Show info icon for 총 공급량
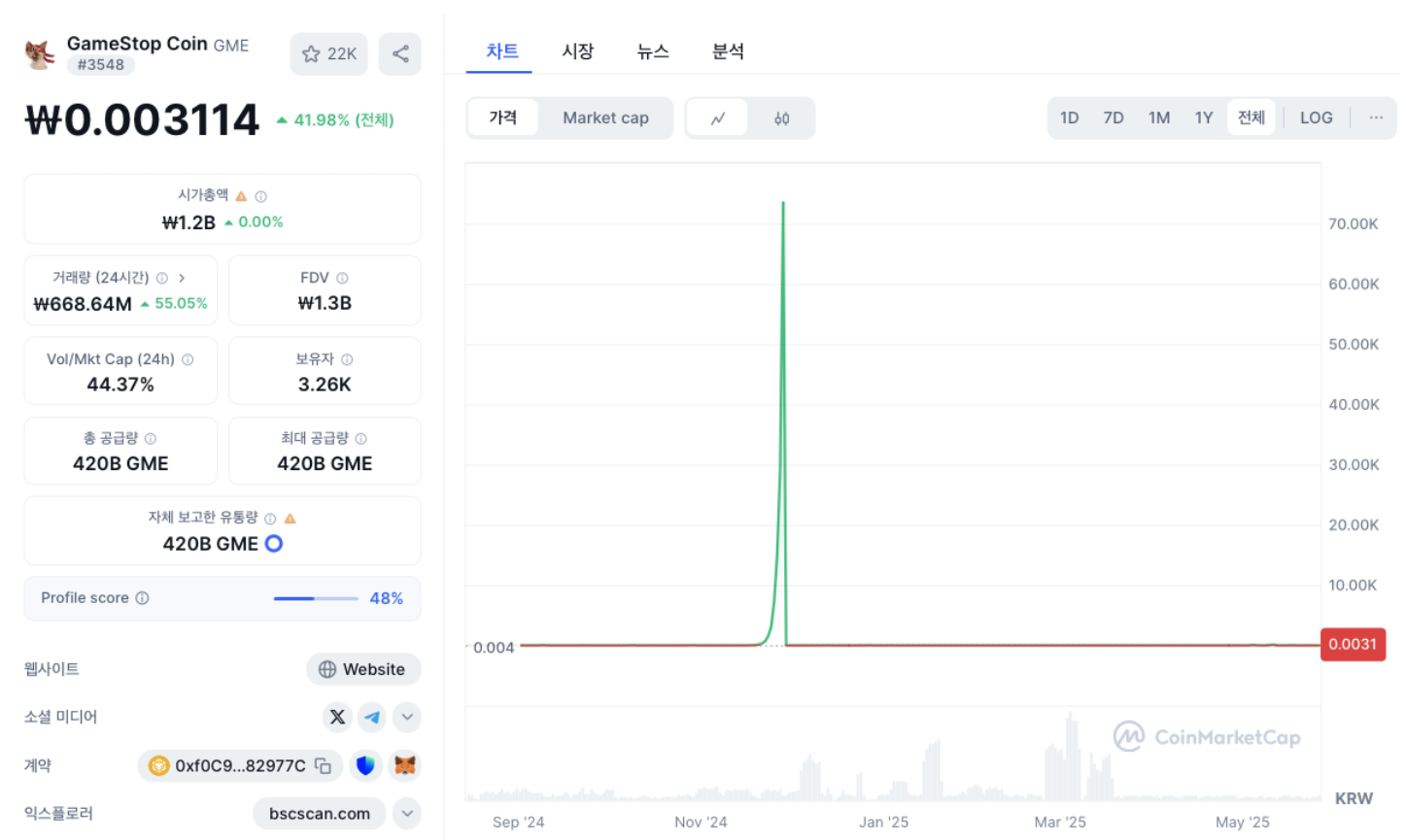Screen dimensions: 1406x840 point(151,439)
